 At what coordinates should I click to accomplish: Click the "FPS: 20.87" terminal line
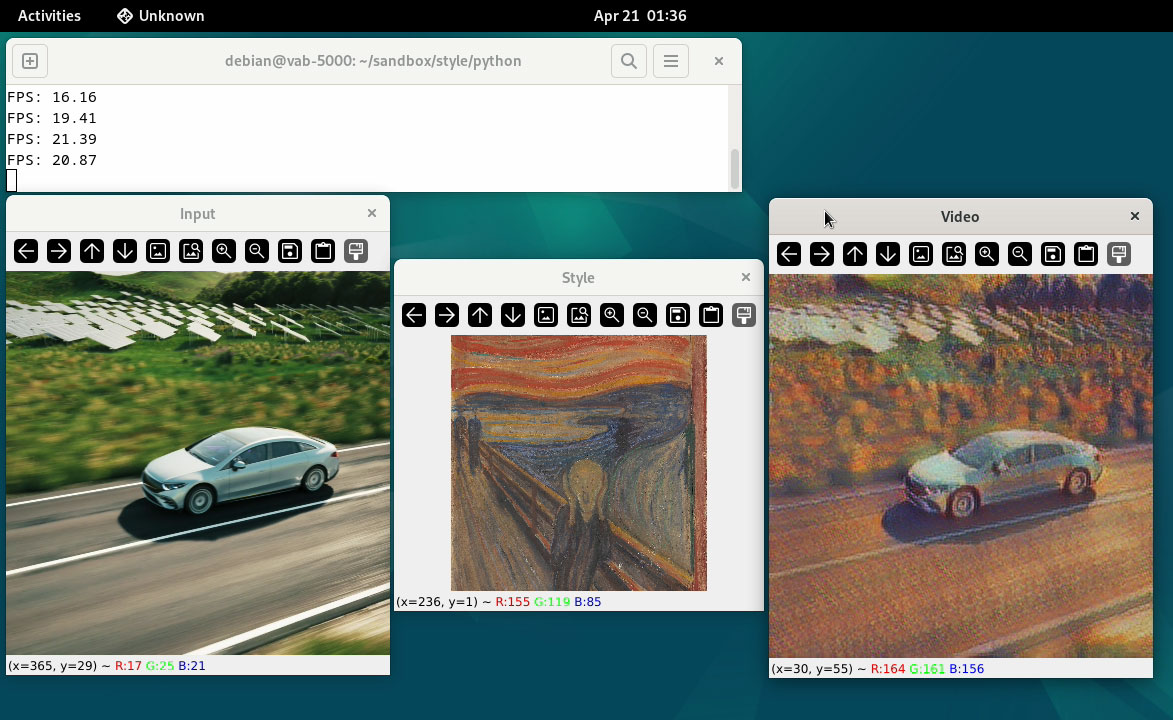[52, 160]
